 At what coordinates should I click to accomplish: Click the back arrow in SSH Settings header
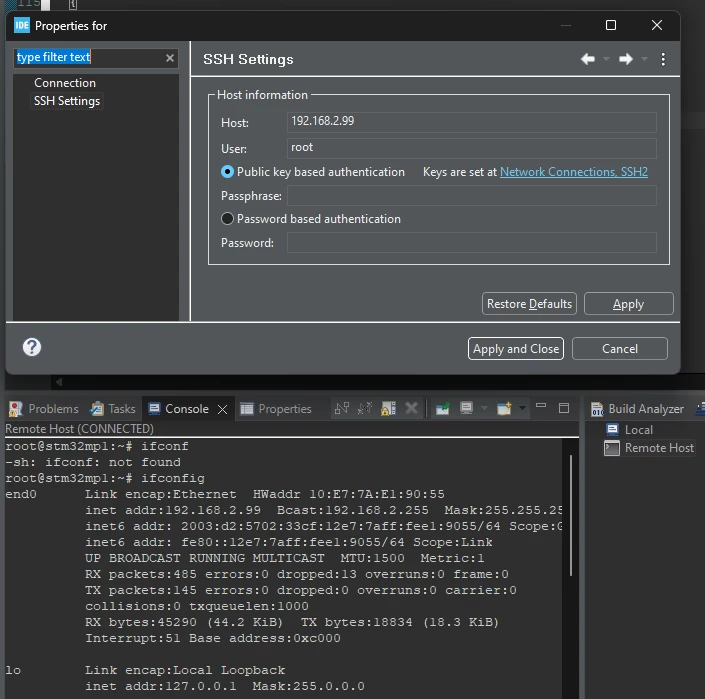coord(588,59)
